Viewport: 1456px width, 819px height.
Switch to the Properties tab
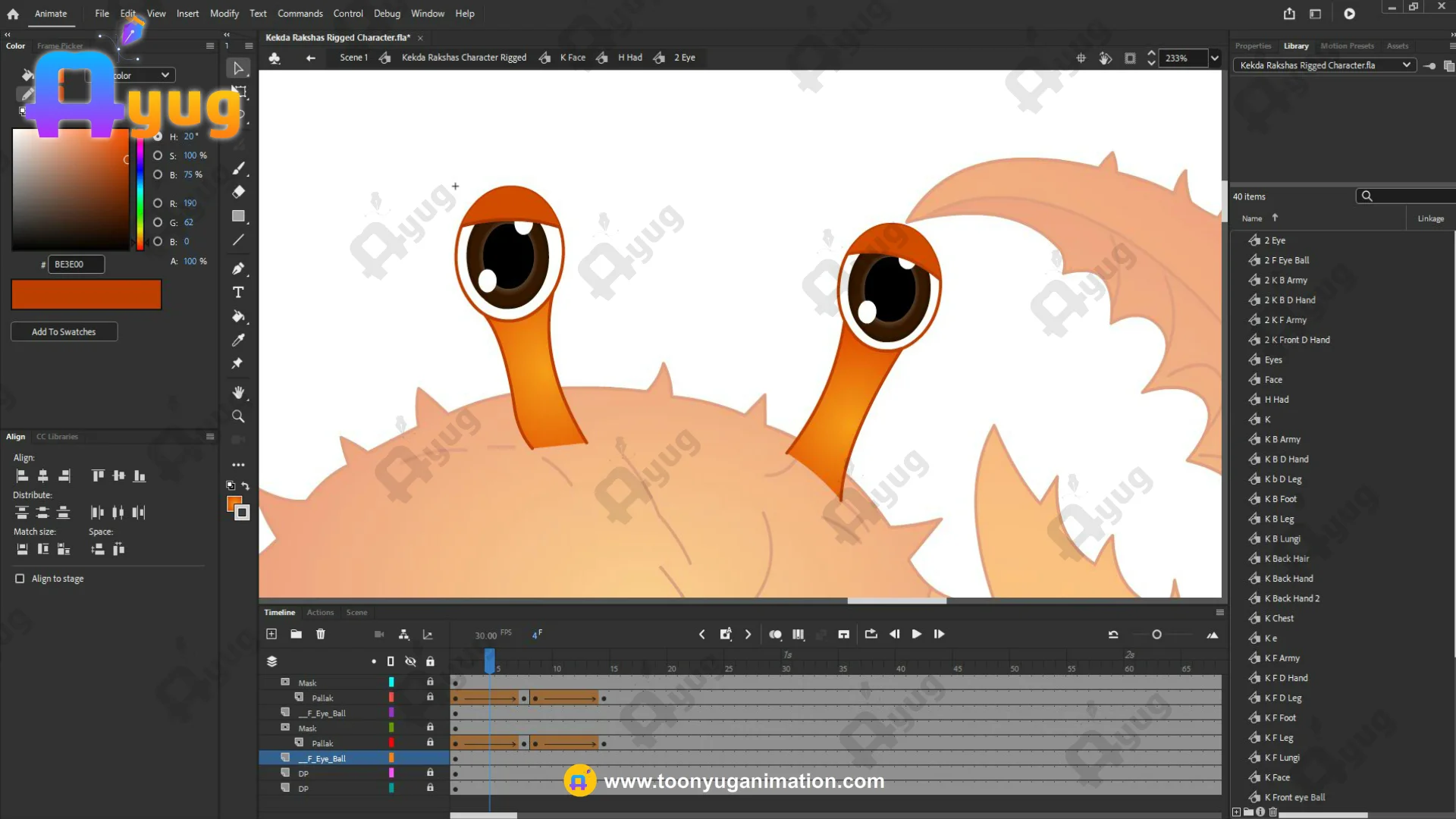coord(1253,46)
